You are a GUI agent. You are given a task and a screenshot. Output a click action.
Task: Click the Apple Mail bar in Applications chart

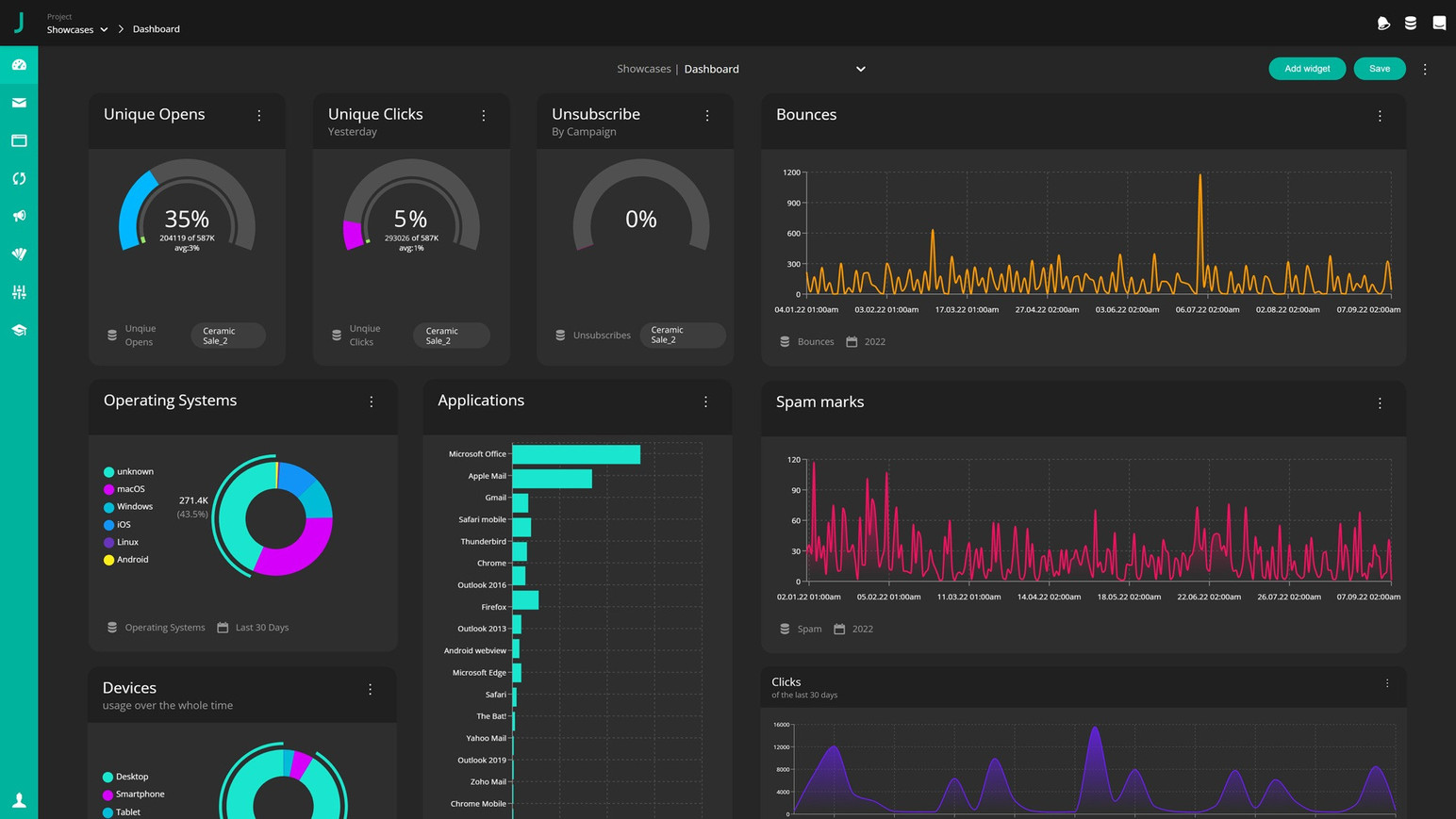click(x=552, y=479)
